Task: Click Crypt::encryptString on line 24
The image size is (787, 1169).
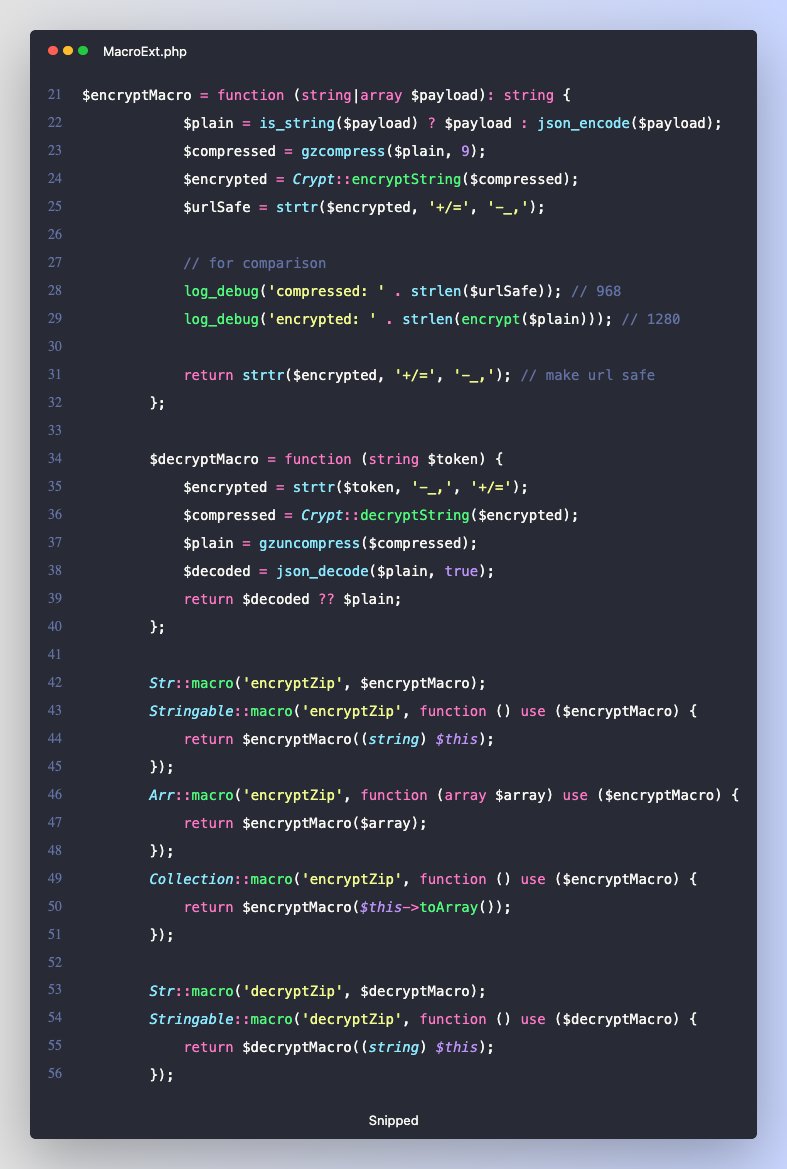Action: point(376,180)
